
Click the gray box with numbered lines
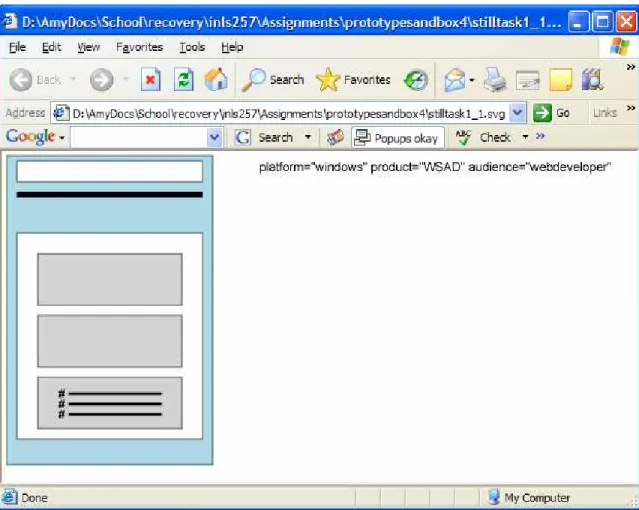point(110,403)
